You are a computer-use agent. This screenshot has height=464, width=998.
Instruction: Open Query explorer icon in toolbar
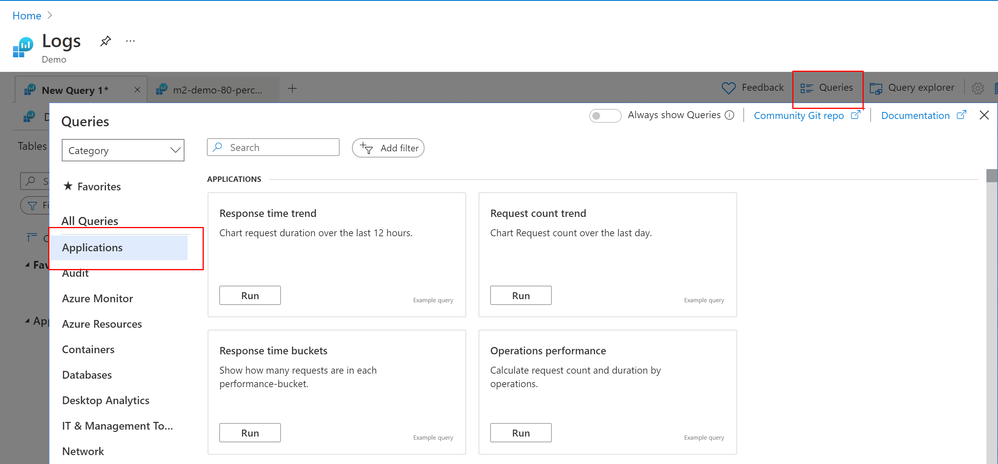[x=876, y=88]
